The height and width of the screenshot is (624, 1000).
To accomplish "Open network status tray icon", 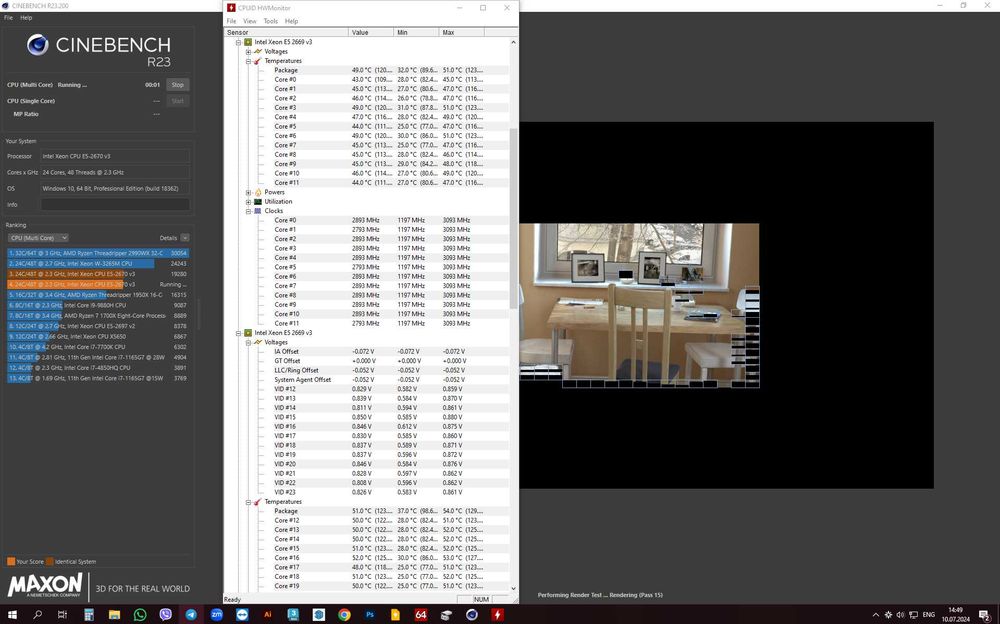I will [x=913, y=615].
